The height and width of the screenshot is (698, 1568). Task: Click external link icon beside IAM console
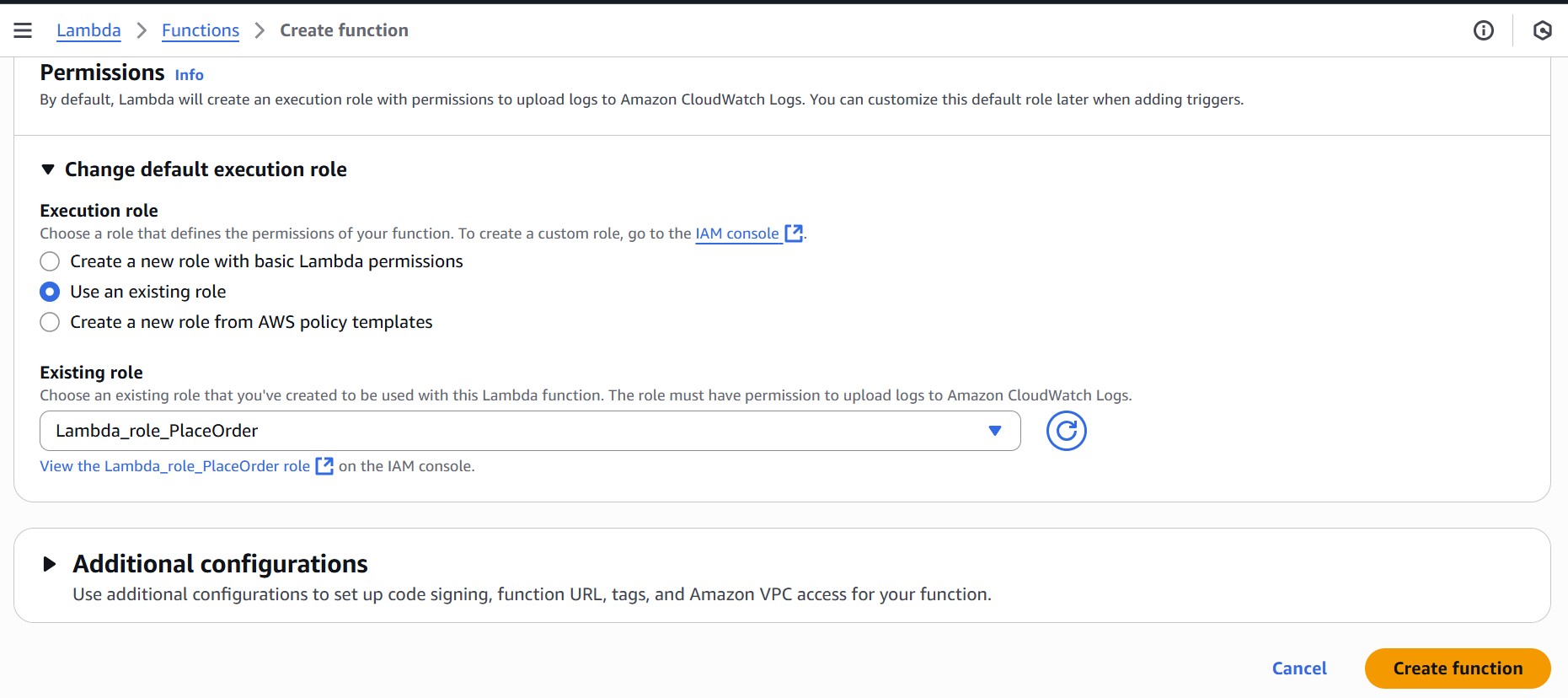(794, 234)
